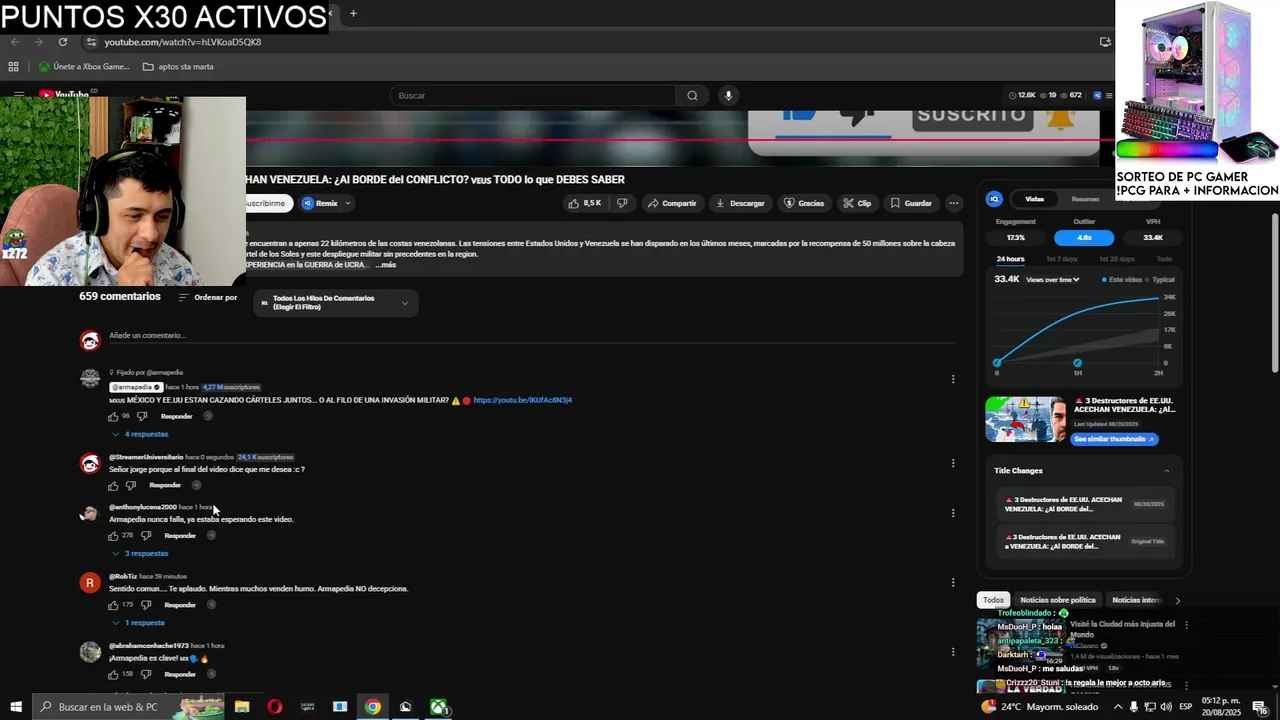The width and height of the screenshot is (1280, 720).
Task: Open the Compartir share option
Action: click(x=672, y=203)
